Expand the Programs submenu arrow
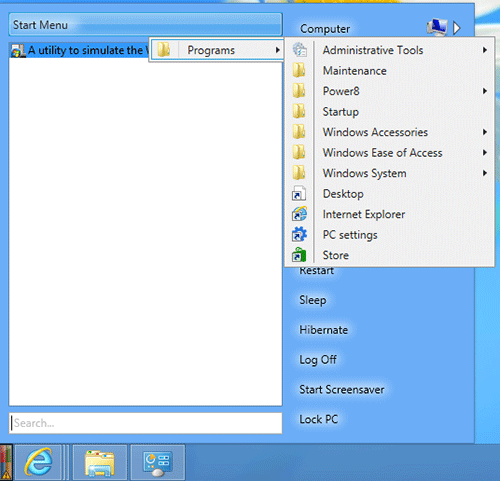The height and width of the screenshot is (481, 500). click(x=277, y=50)
